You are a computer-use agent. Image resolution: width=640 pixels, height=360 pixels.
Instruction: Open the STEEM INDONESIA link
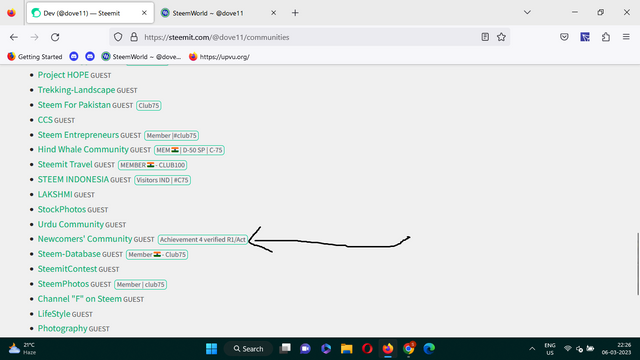tap(73, 180)
